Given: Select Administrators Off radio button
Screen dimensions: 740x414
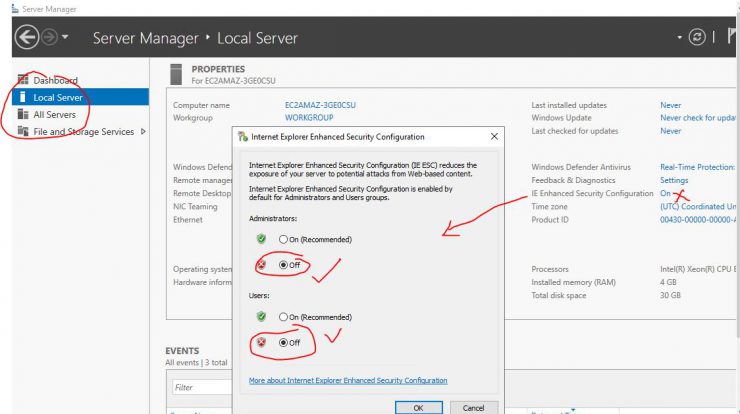Looking at the screenshot, I should click(283, 265).
